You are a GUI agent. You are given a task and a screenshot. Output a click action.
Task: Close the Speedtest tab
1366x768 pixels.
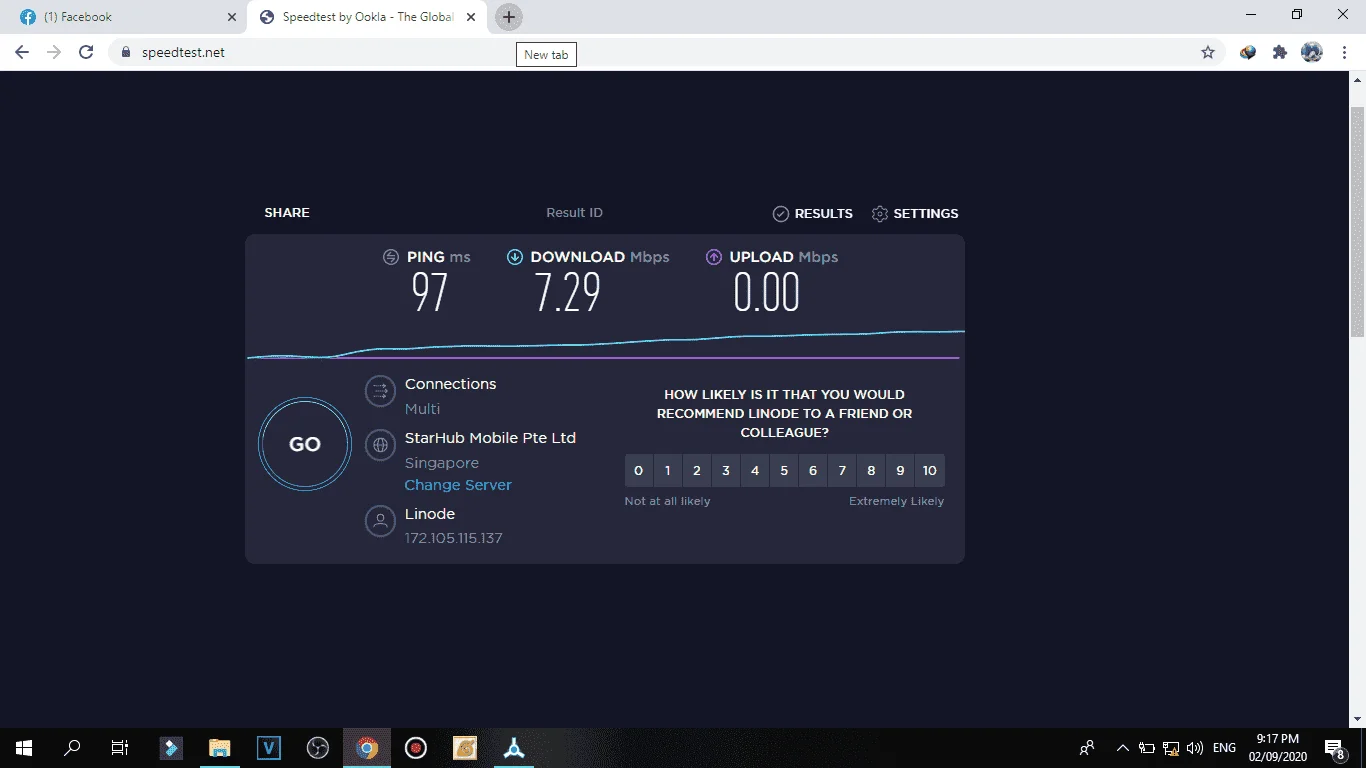coord(471,17)
